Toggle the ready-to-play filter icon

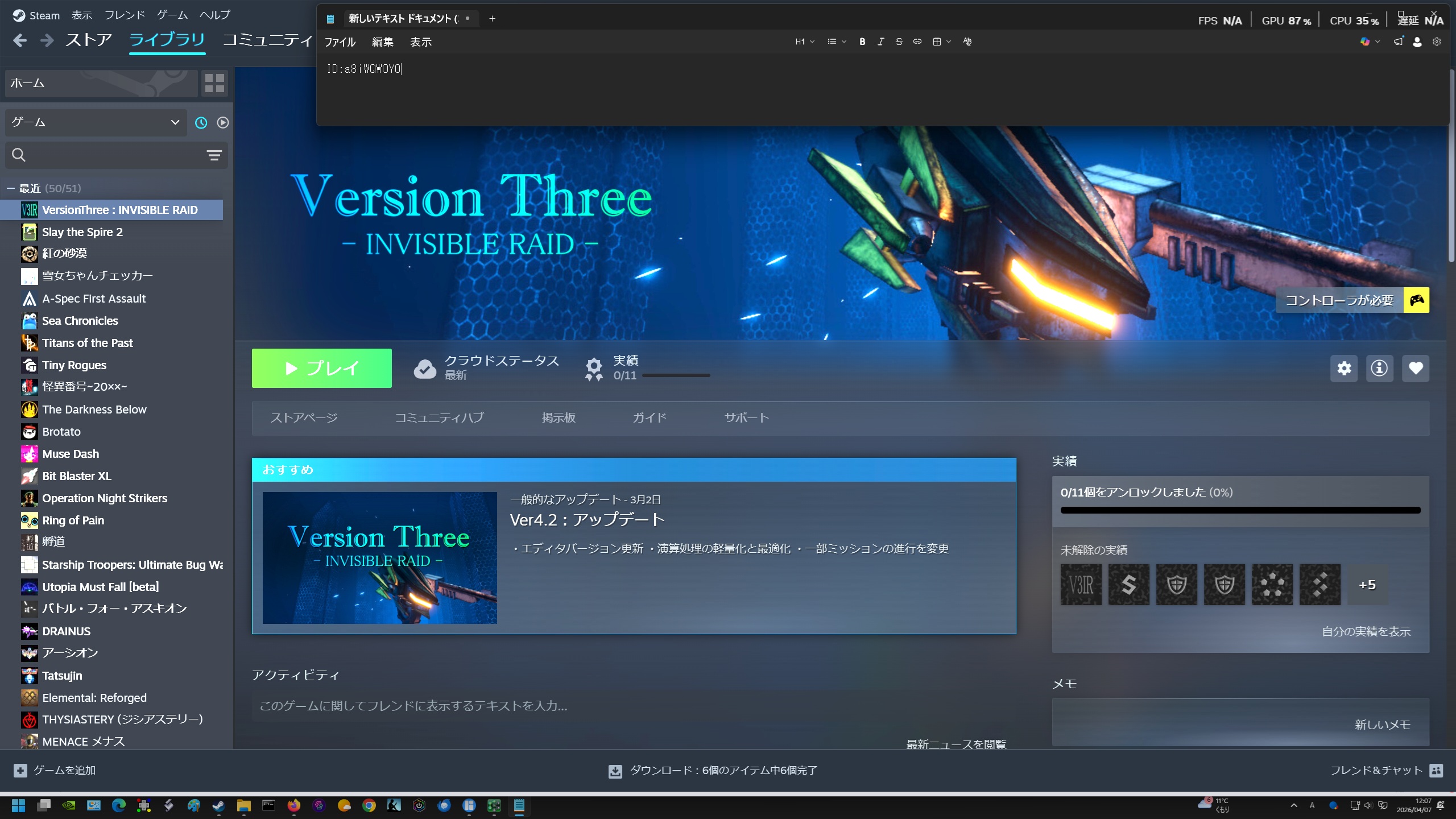223,123
